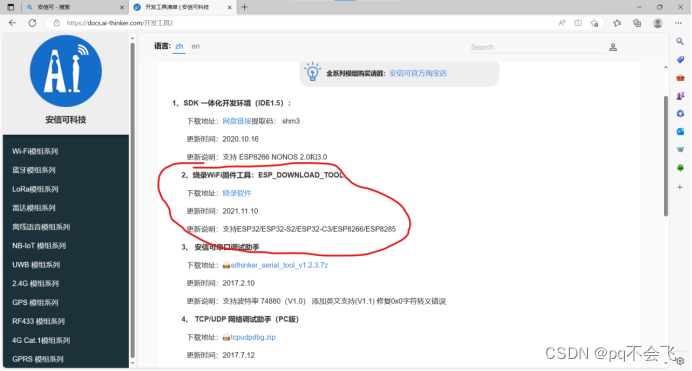Activate the read aloud icon

(x=562, y=23)
